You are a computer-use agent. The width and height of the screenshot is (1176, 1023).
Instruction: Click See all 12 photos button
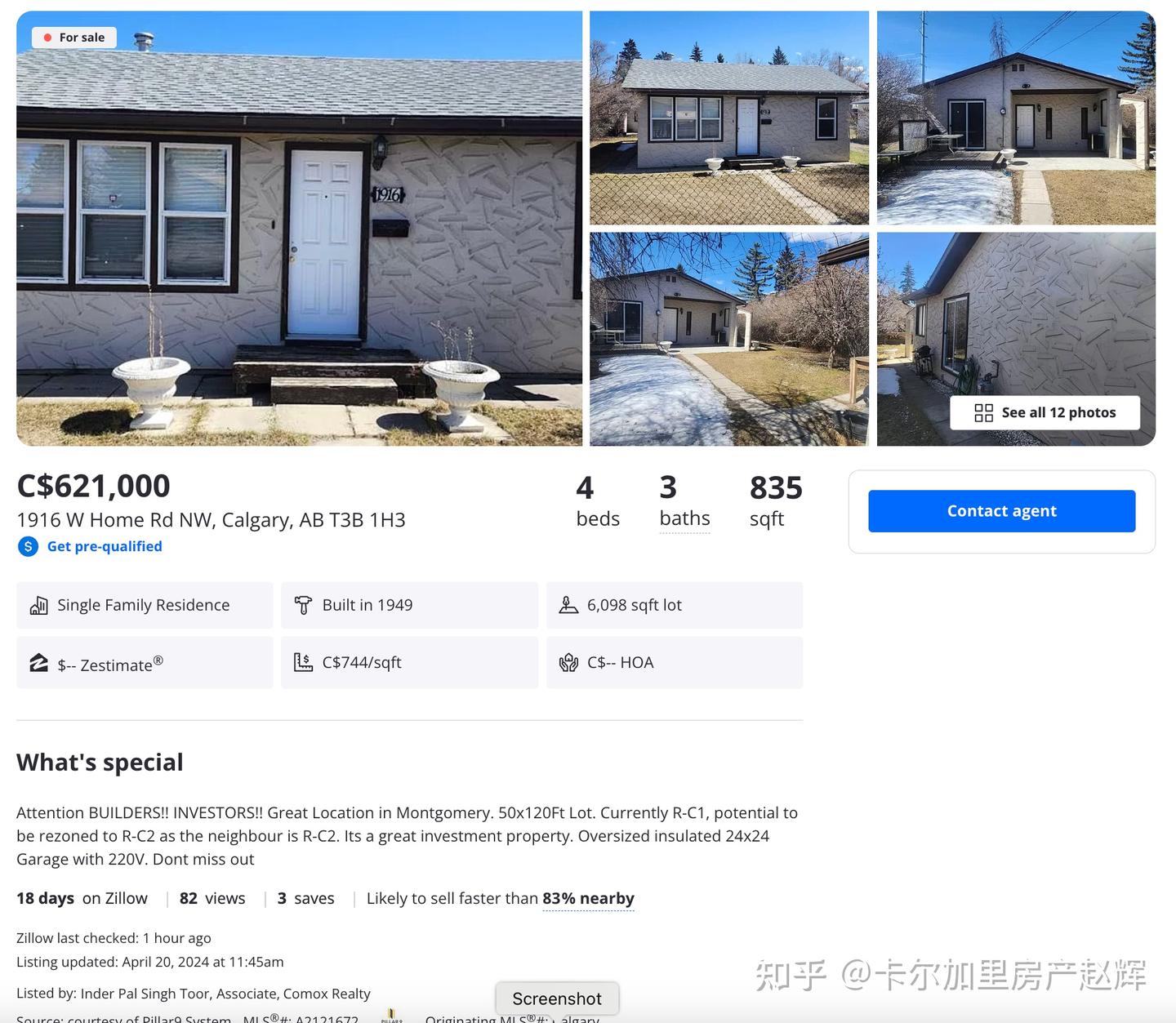[1045, 413]
